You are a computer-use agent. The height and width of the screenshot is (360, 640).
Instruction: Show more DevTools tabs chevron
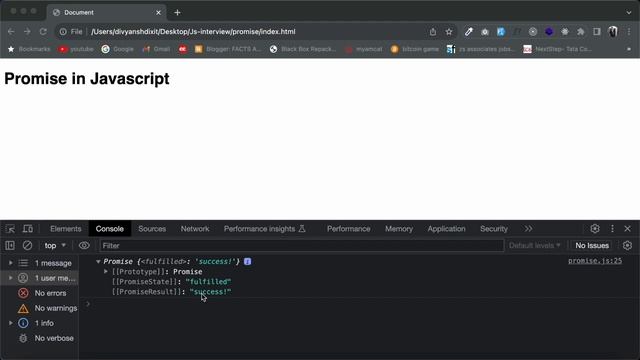pos(529,229)
